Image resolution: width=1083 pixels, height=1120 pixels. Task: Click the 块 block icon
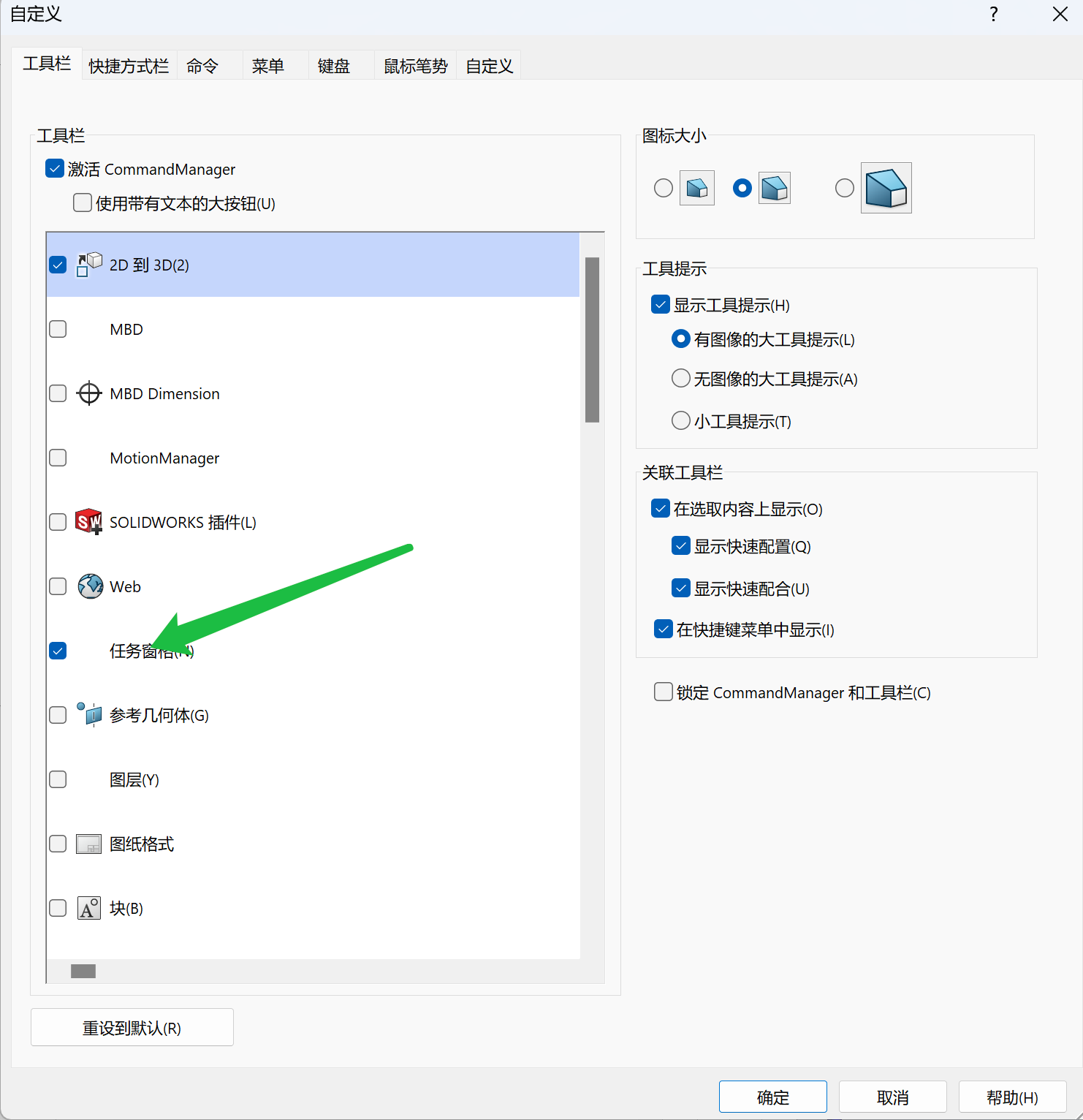coord(89,908)
